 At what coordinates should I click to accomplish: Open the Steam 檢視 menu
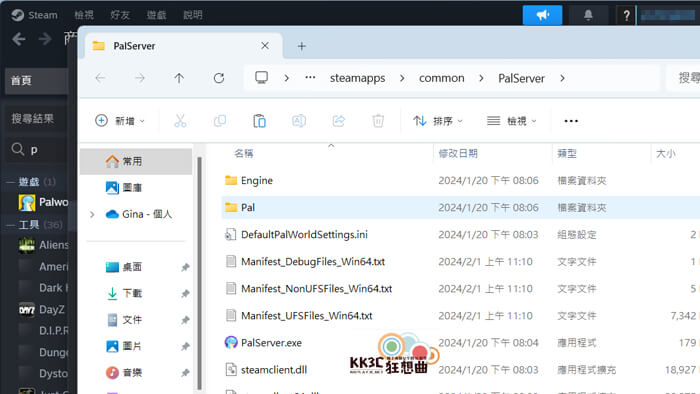point(84,15)
